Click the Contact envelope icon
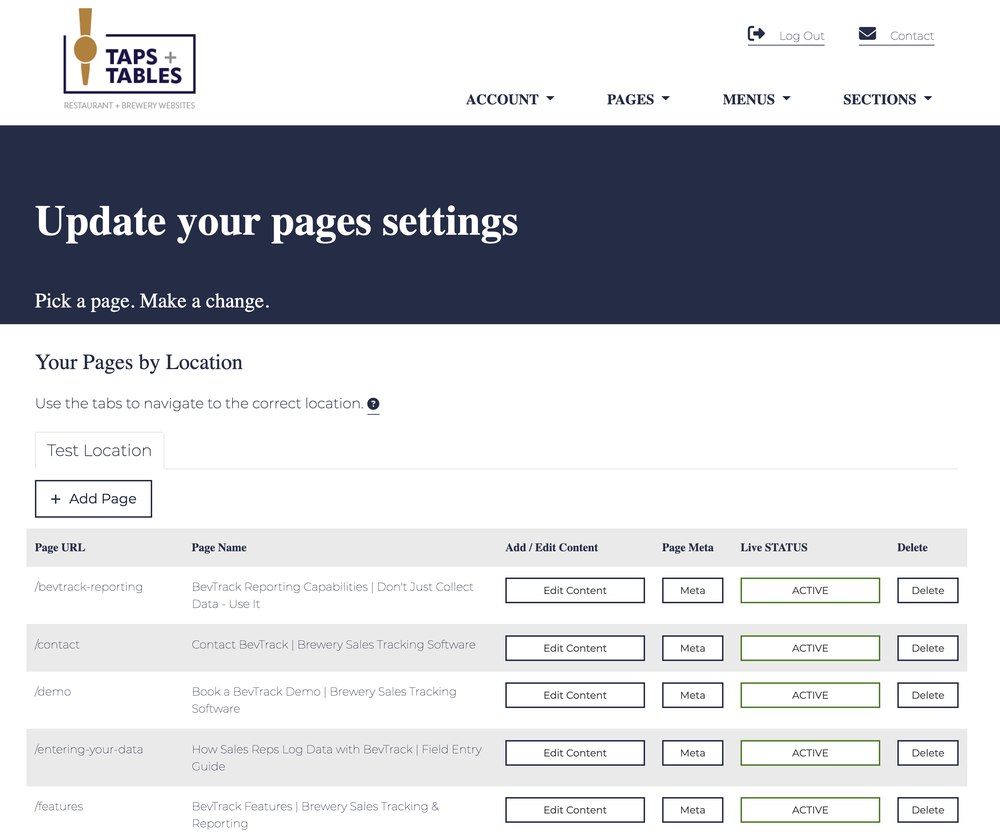Viewport: 1000px width, 838px height. pos(868,33)
